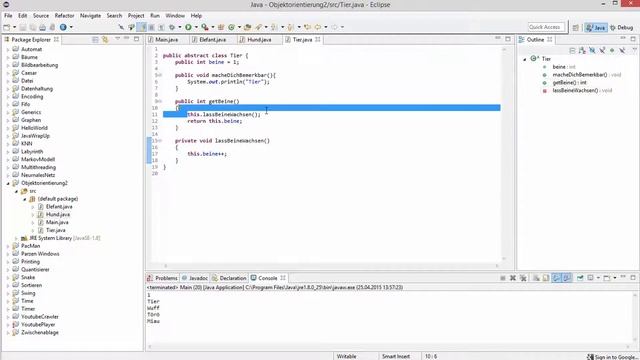Switch to the Debug perspective

pyautogui.click(x=621, y=27)
